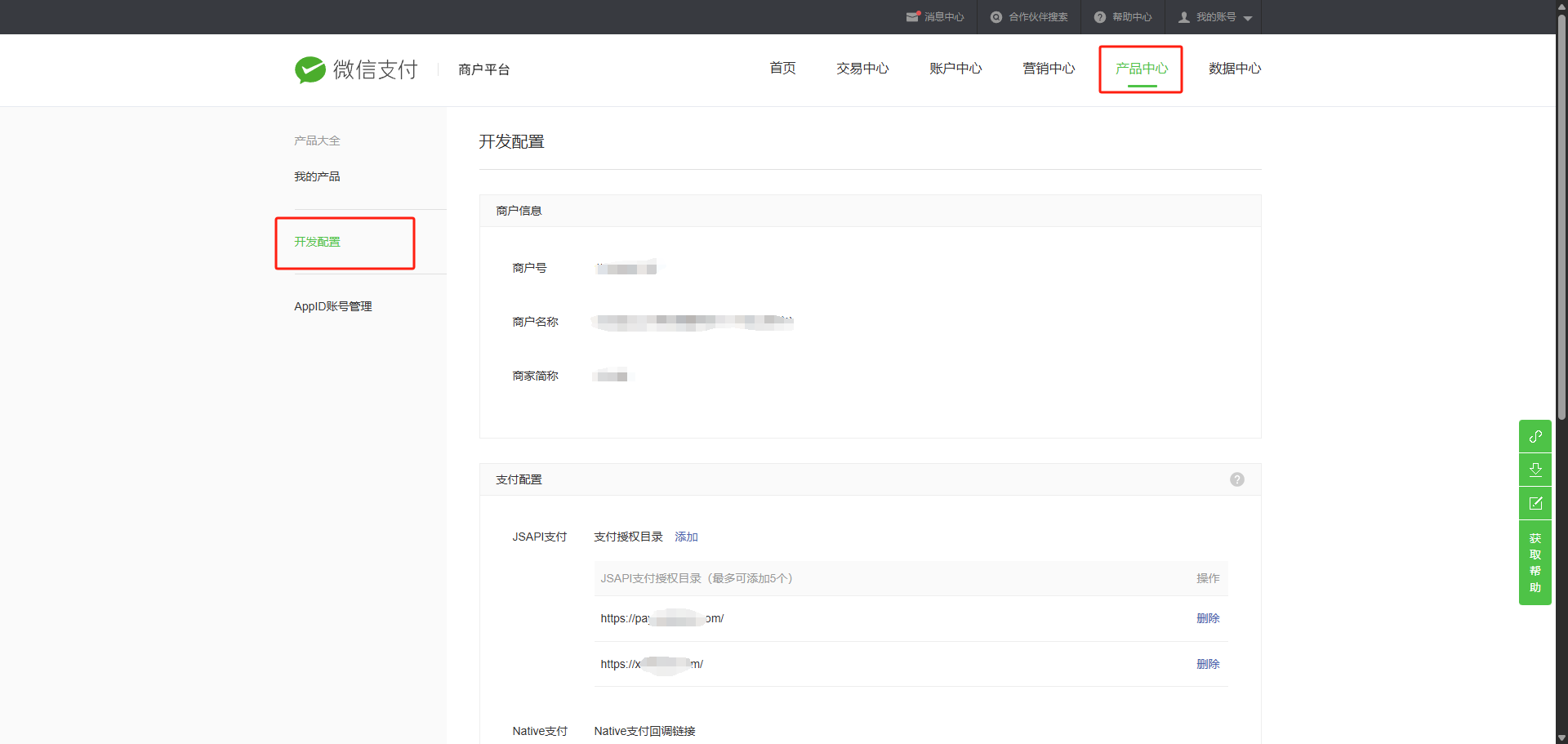Open the 数据中心 tab
The height and width of the screenshot is (744, 1568).
tap(1234, 69)
